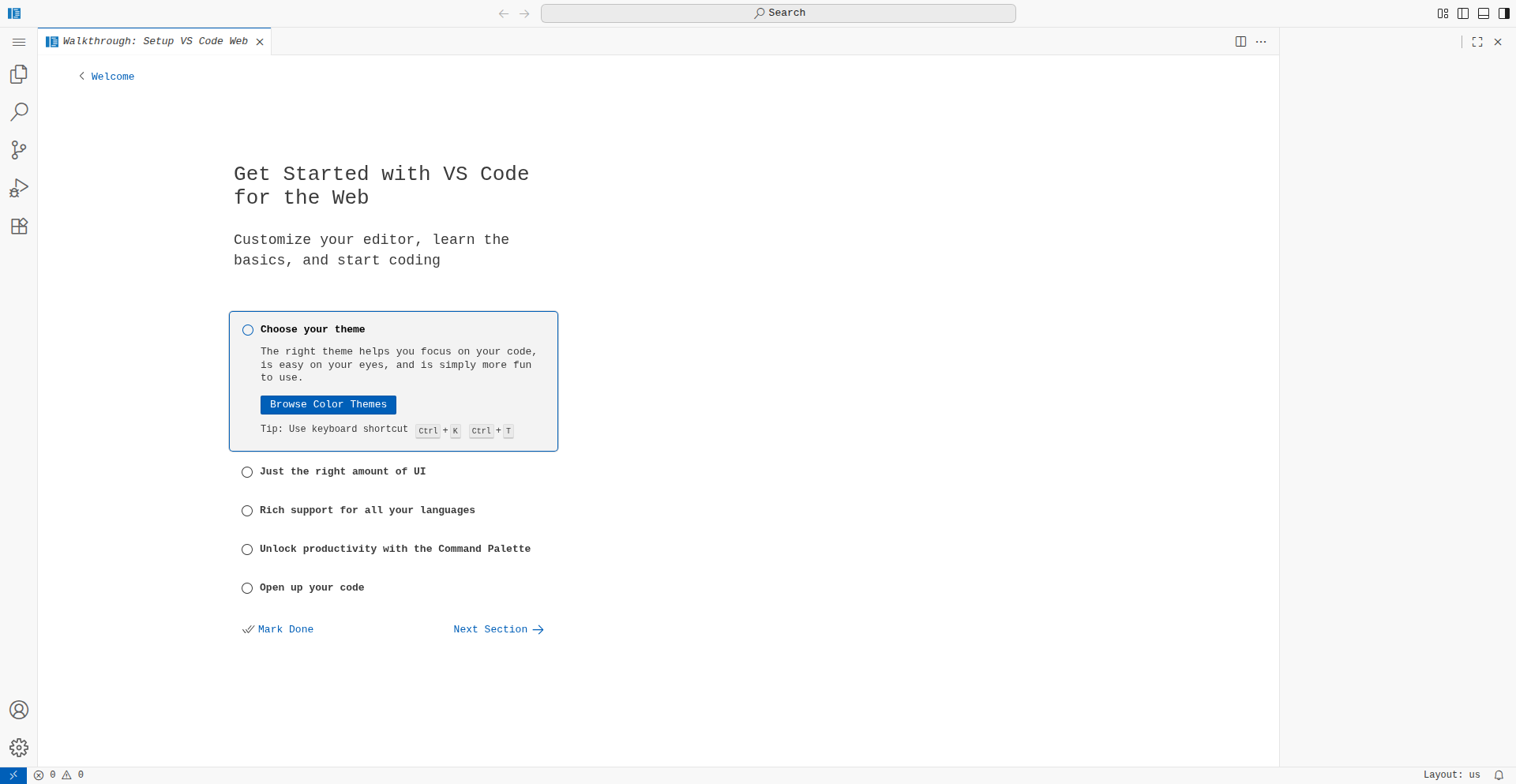
Task: Open the Source Control view
Action: coord(19,150)
